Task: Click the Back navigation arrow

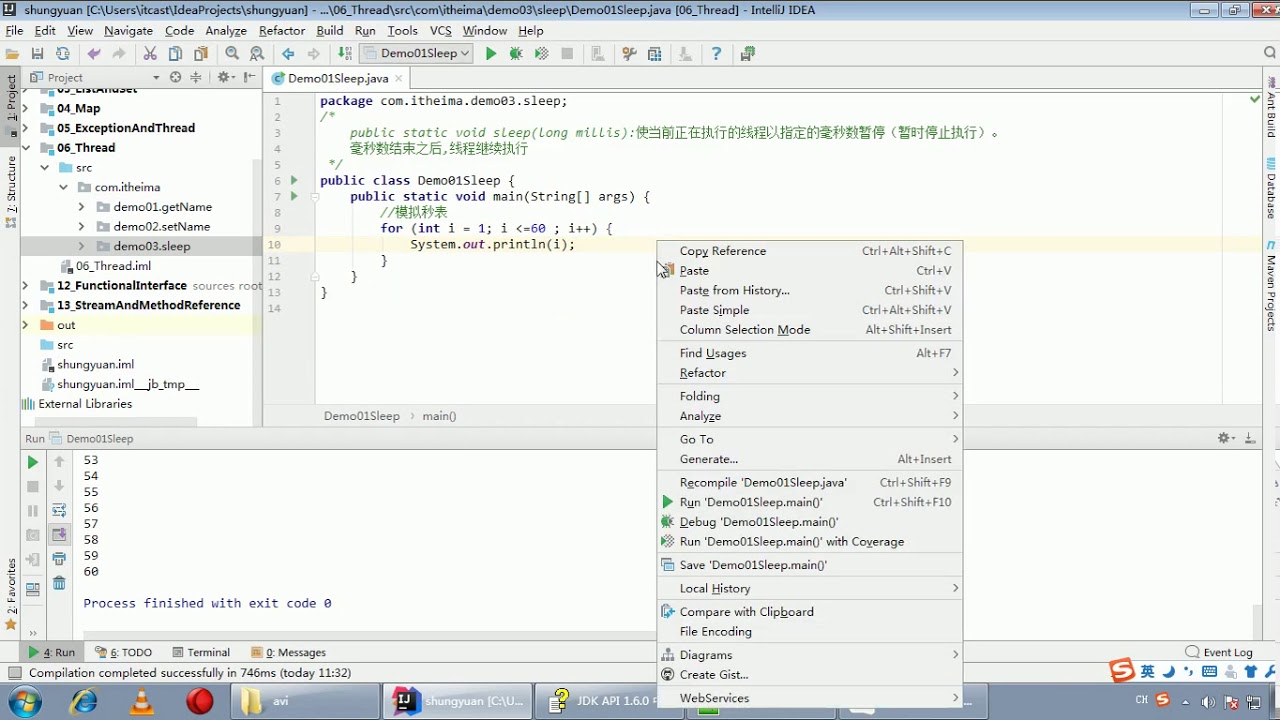Action: click(288, 54)
